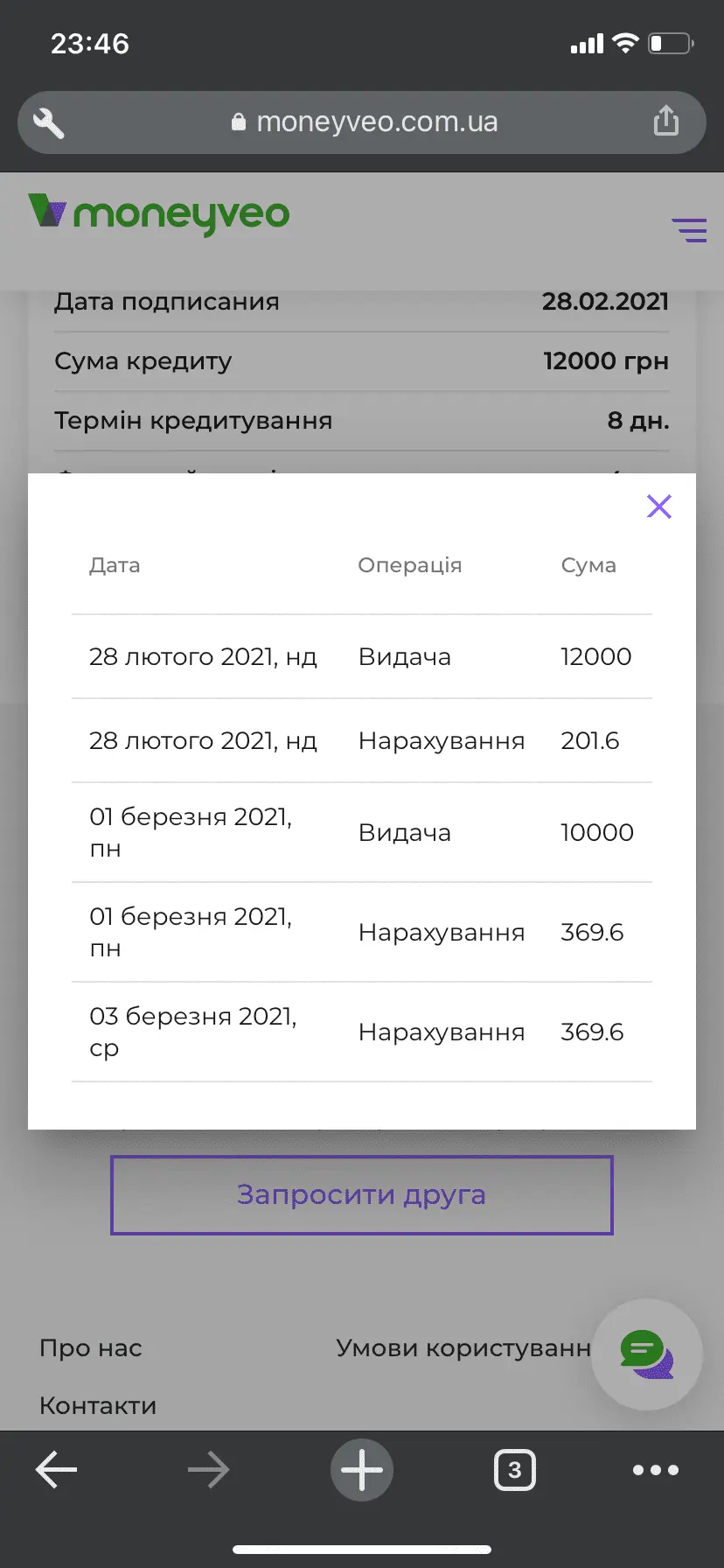The image size is (724, 1568).
Task: Open the hamburger menu in the Moneyveo header
Action: (x=689, y=230)
